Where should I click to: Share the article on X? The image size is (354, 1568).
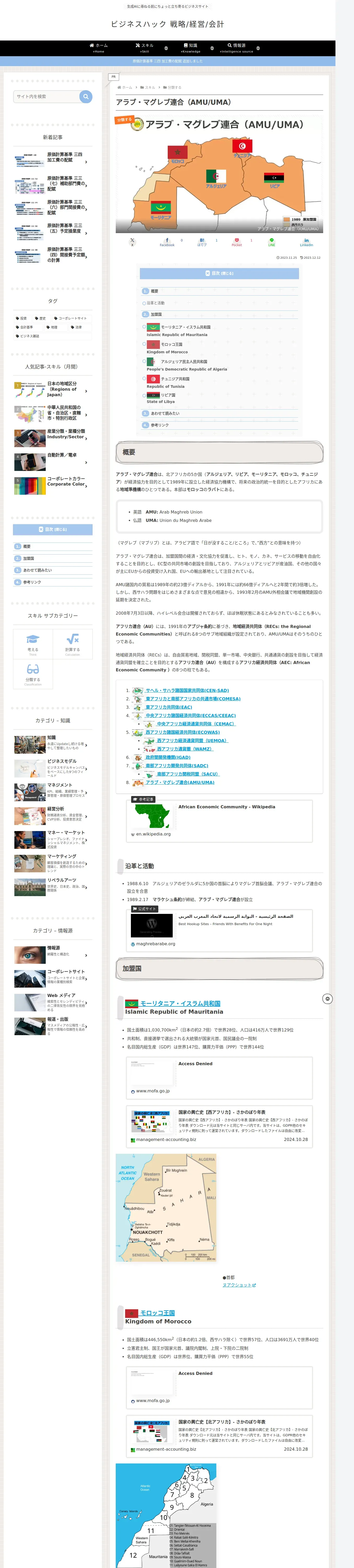pos(132,242)
